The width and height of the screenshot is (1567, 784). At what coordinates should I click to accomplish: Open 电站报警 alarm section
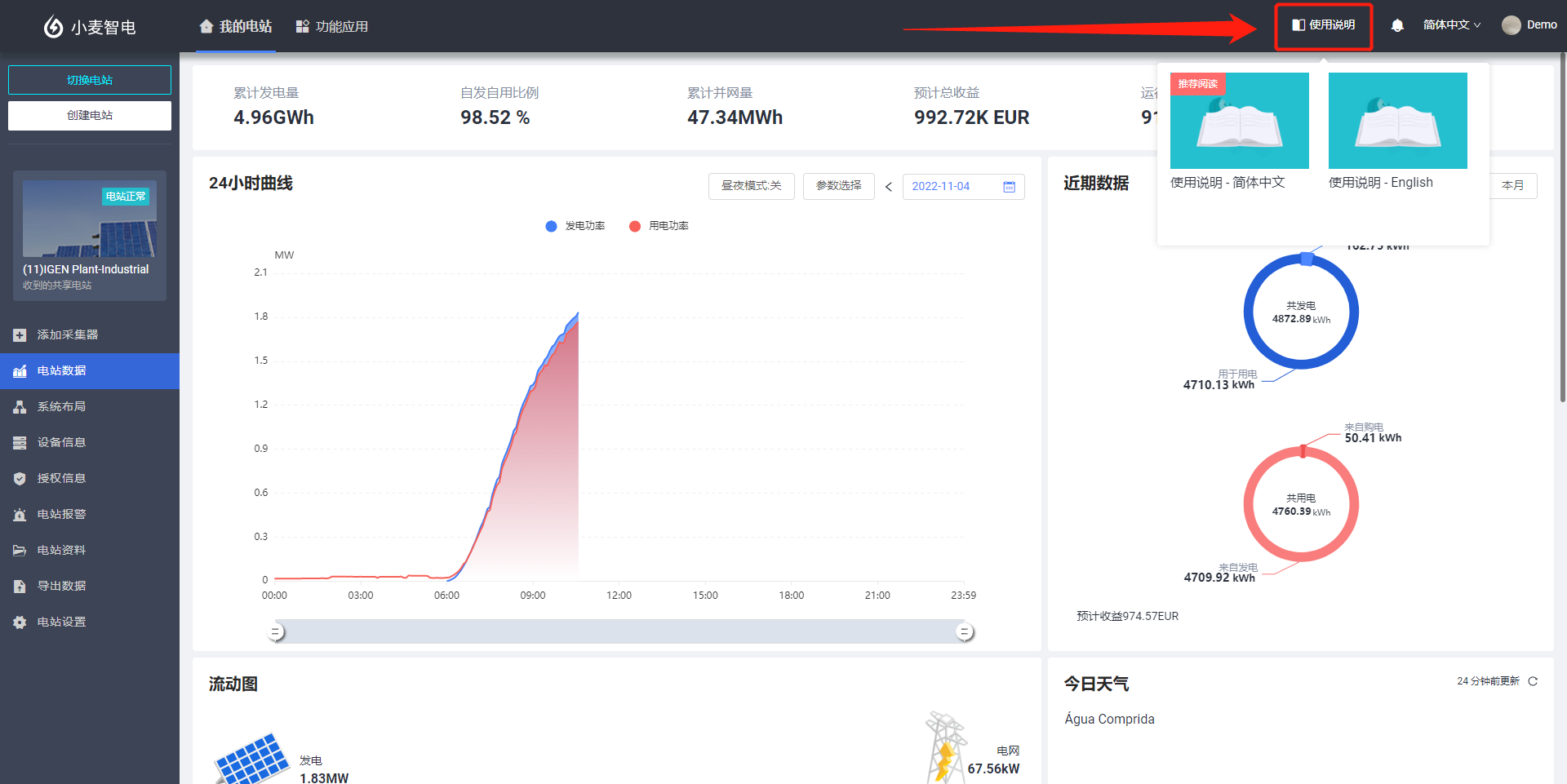coord(61,514)
